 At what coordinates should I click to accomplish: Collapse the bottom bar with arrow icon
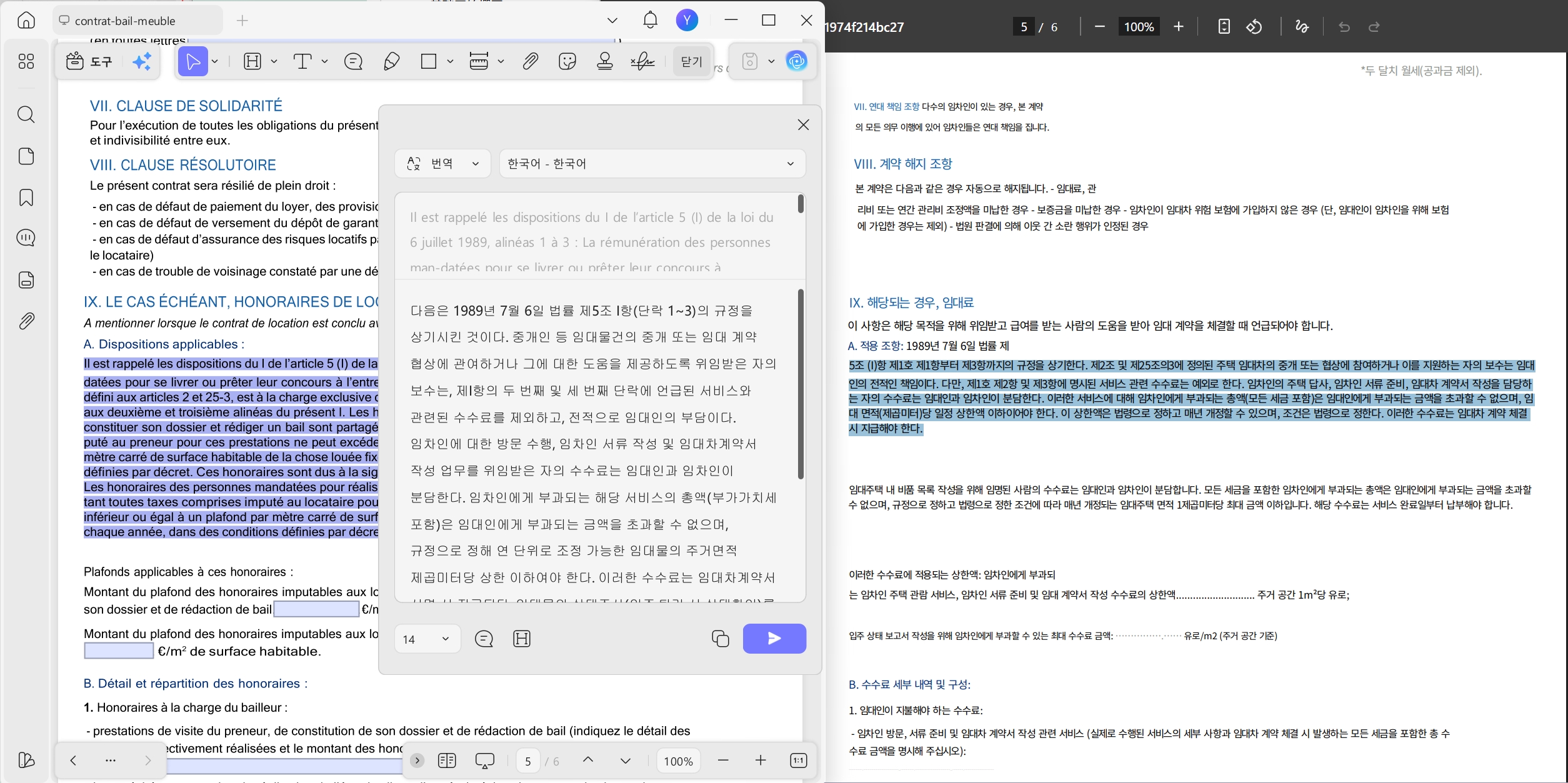417,761
